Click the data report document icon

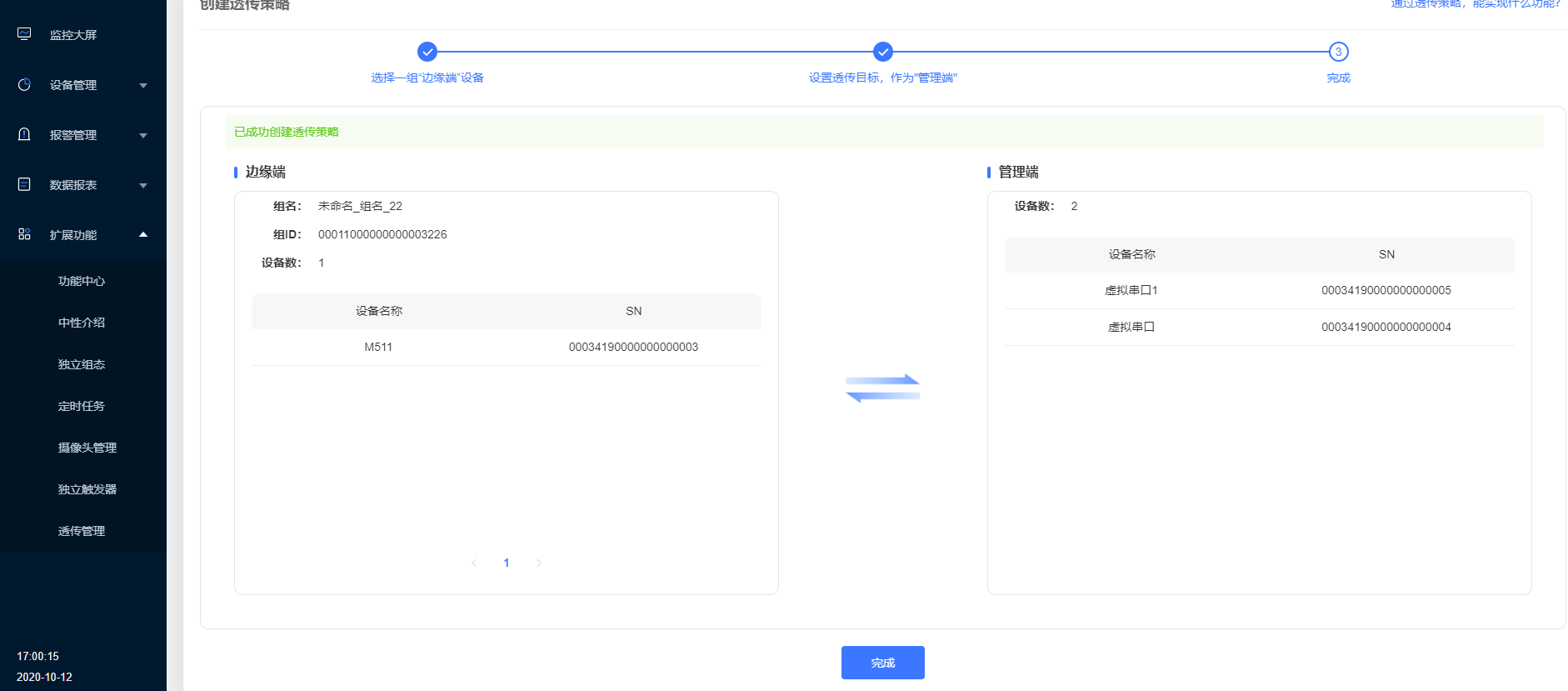(x=24, y=184)
